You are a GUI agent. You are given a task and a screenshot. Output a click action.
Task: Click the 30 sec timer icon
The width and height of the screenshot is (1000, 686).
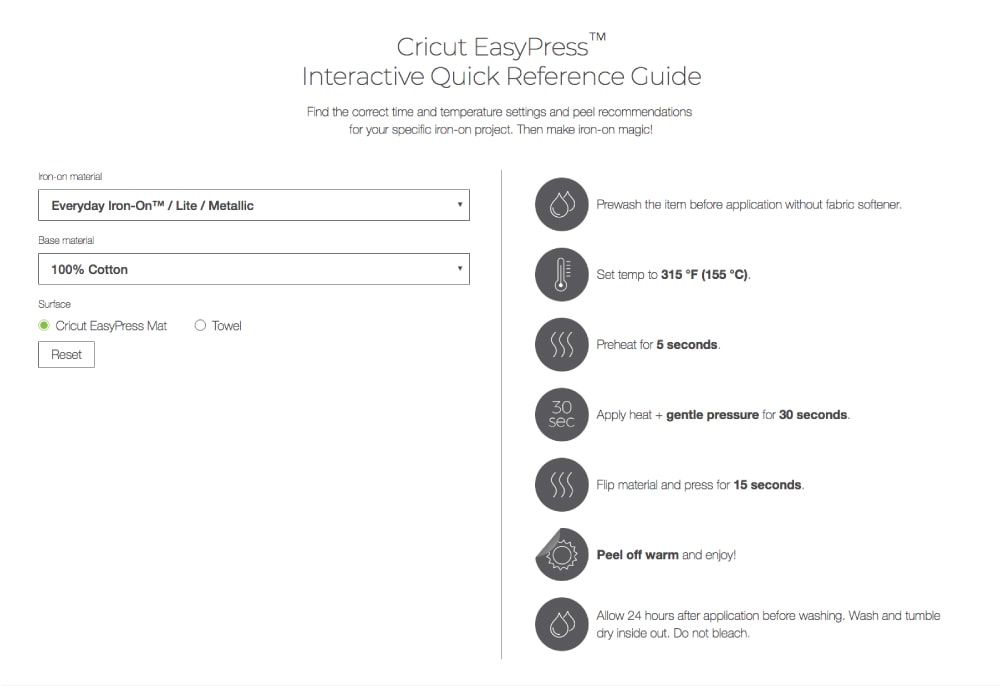(561, 415)
